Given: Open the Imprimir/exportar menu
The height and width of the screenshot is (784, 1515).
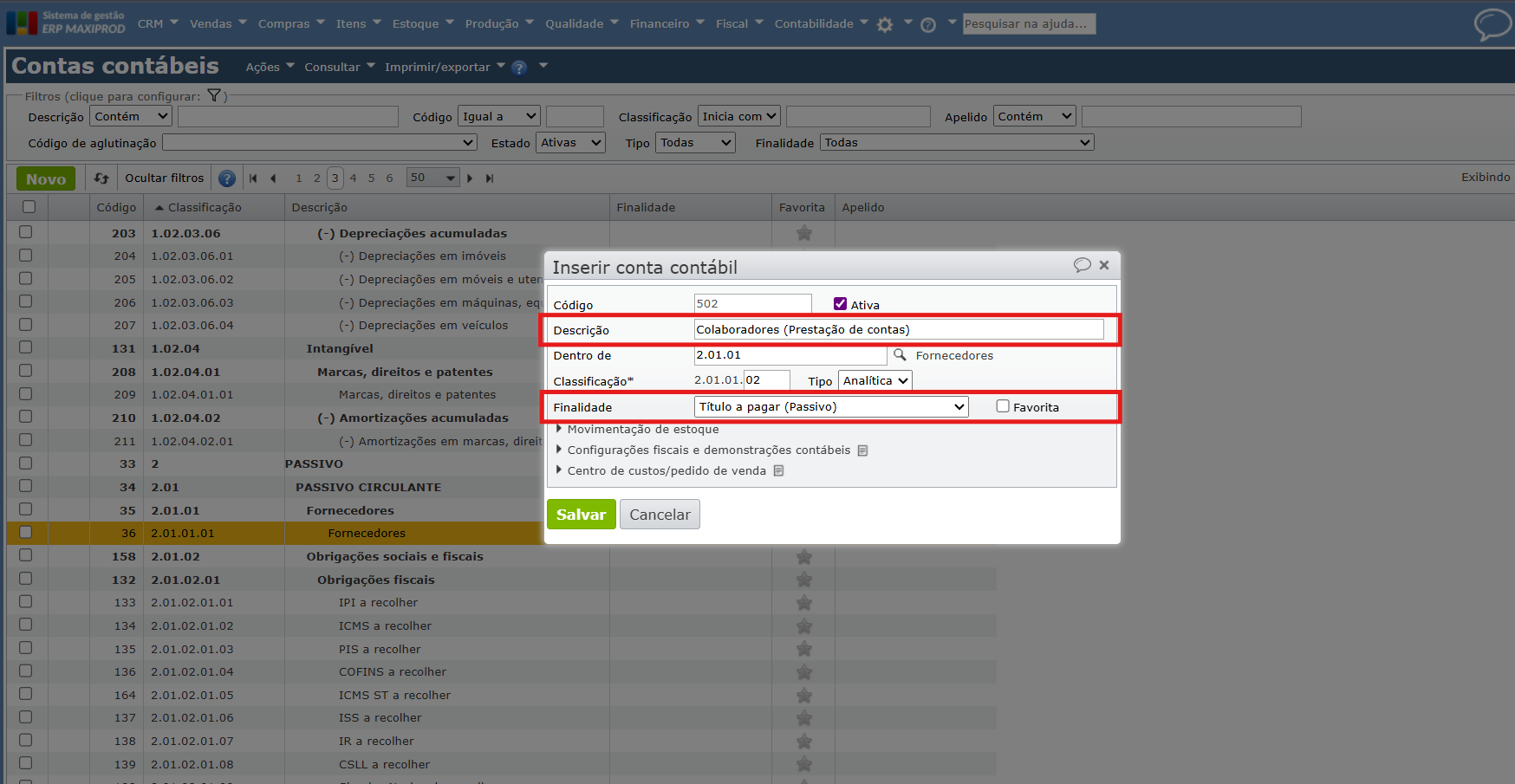Looking at the screenshot, I should click(445, 68).
